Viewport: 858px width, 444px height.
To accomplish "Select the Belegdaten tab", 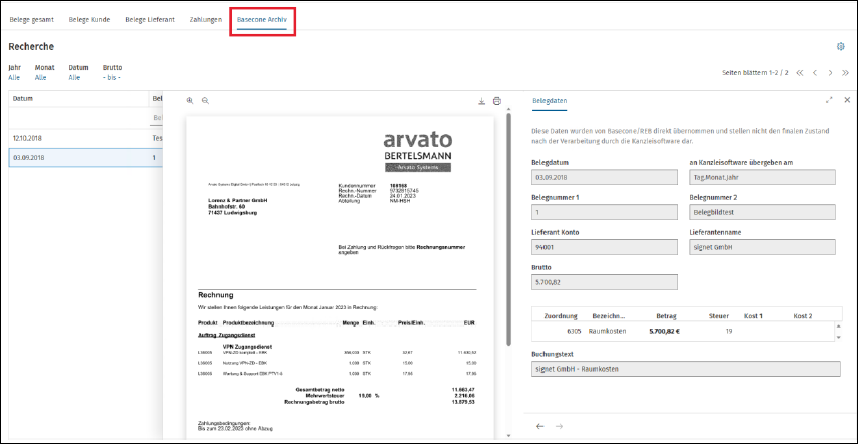I will [x=549, y=101].
